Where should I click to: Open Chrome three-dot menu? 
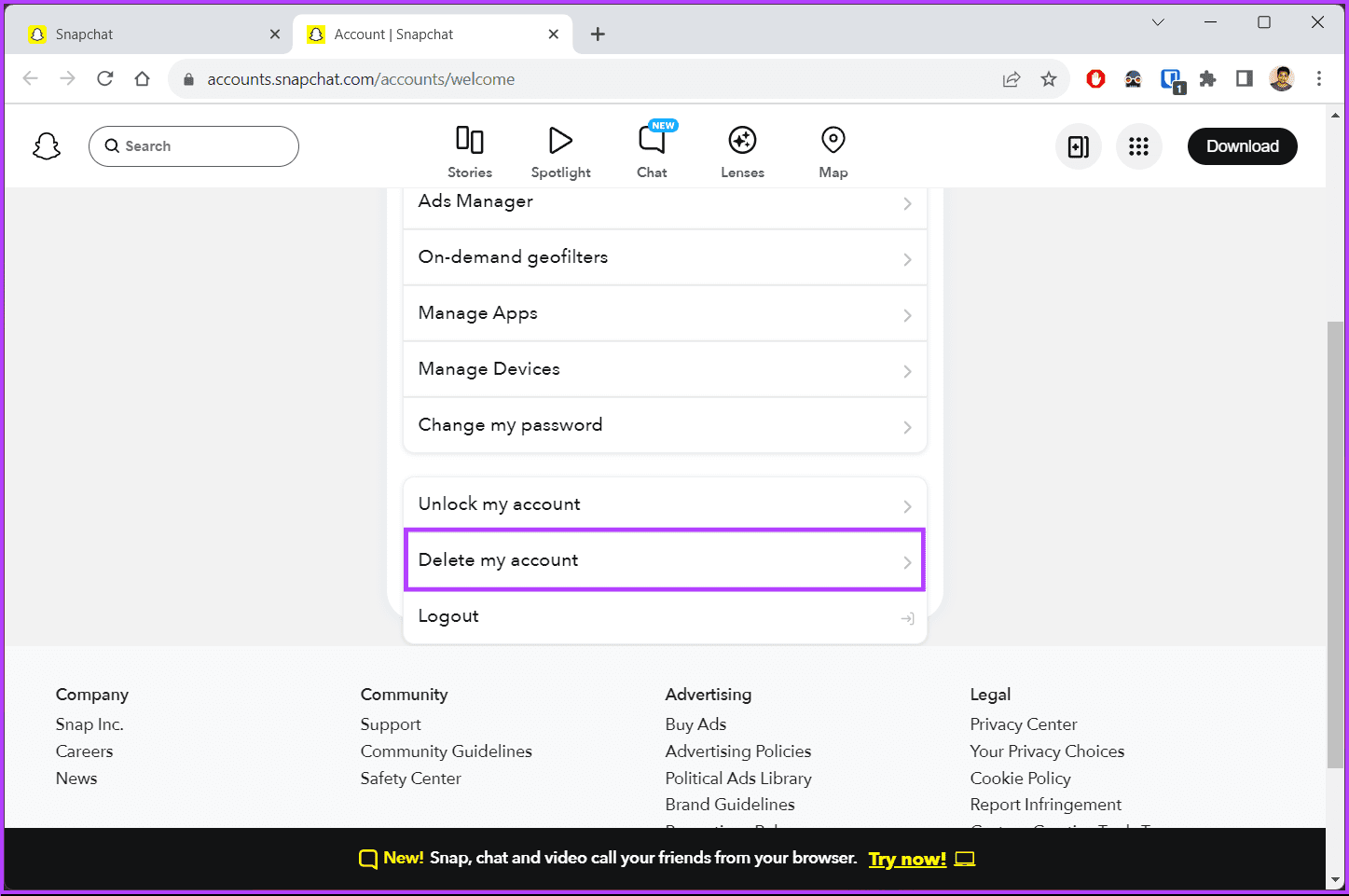coord(1319,79)
